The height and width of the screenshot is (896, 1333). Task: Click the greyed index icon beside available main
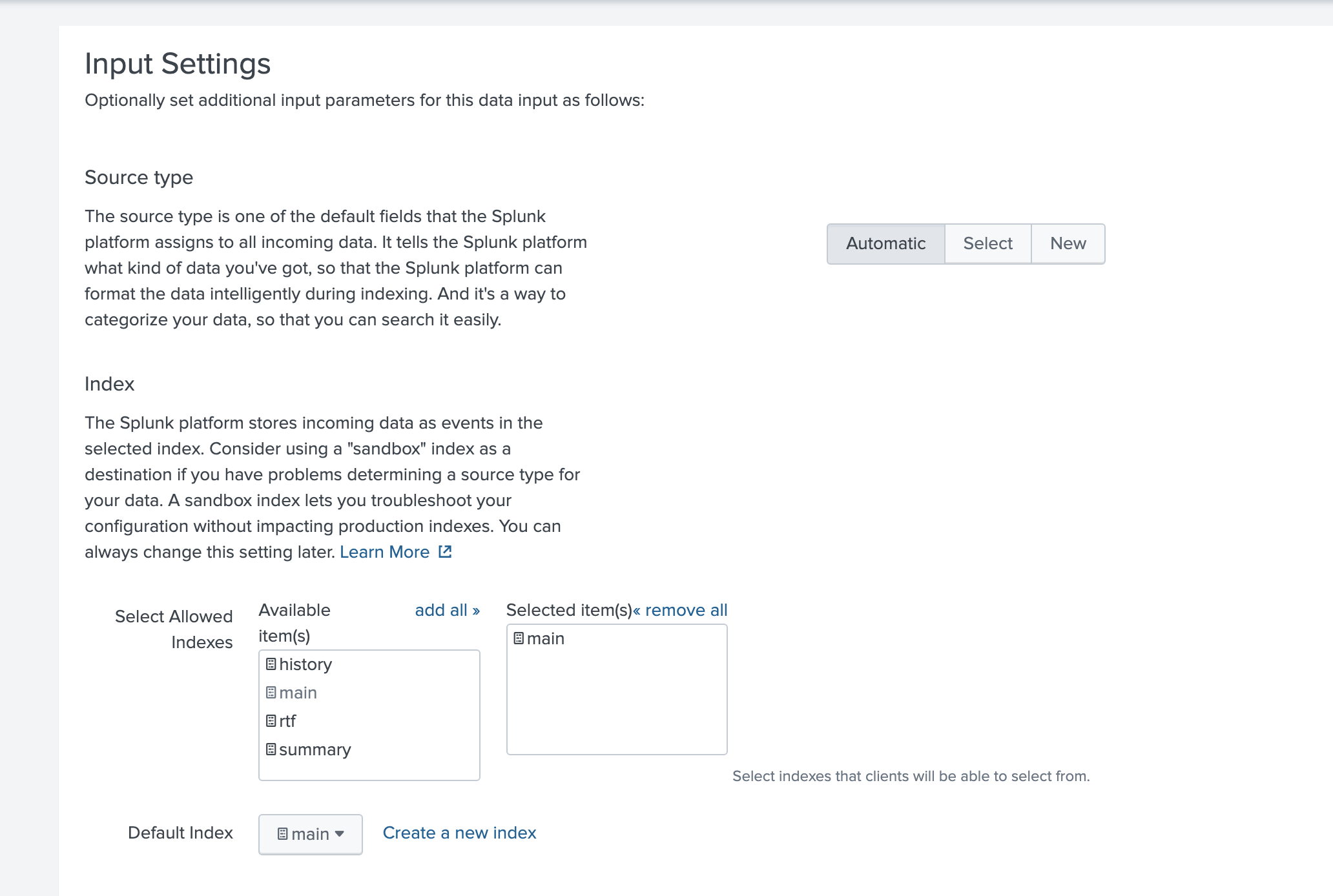[x=271, y=693]
